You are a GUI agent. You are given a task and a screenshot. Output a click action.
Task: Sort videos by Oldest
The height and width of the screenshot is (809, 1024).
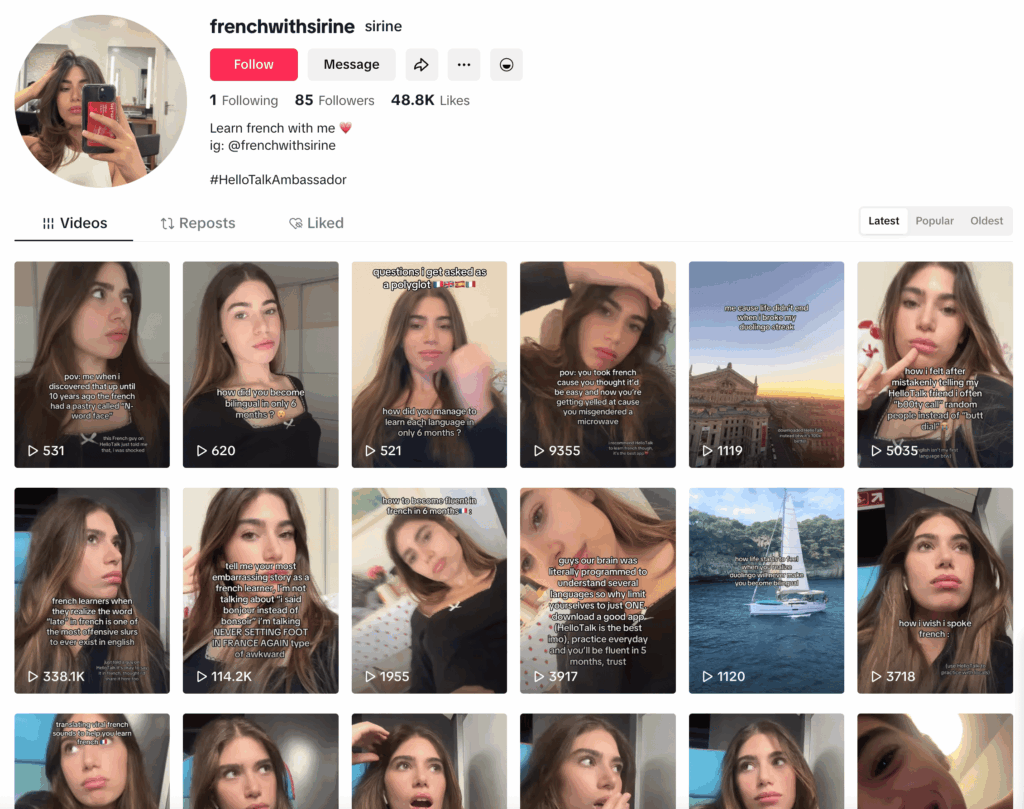(x=986, y=221)
